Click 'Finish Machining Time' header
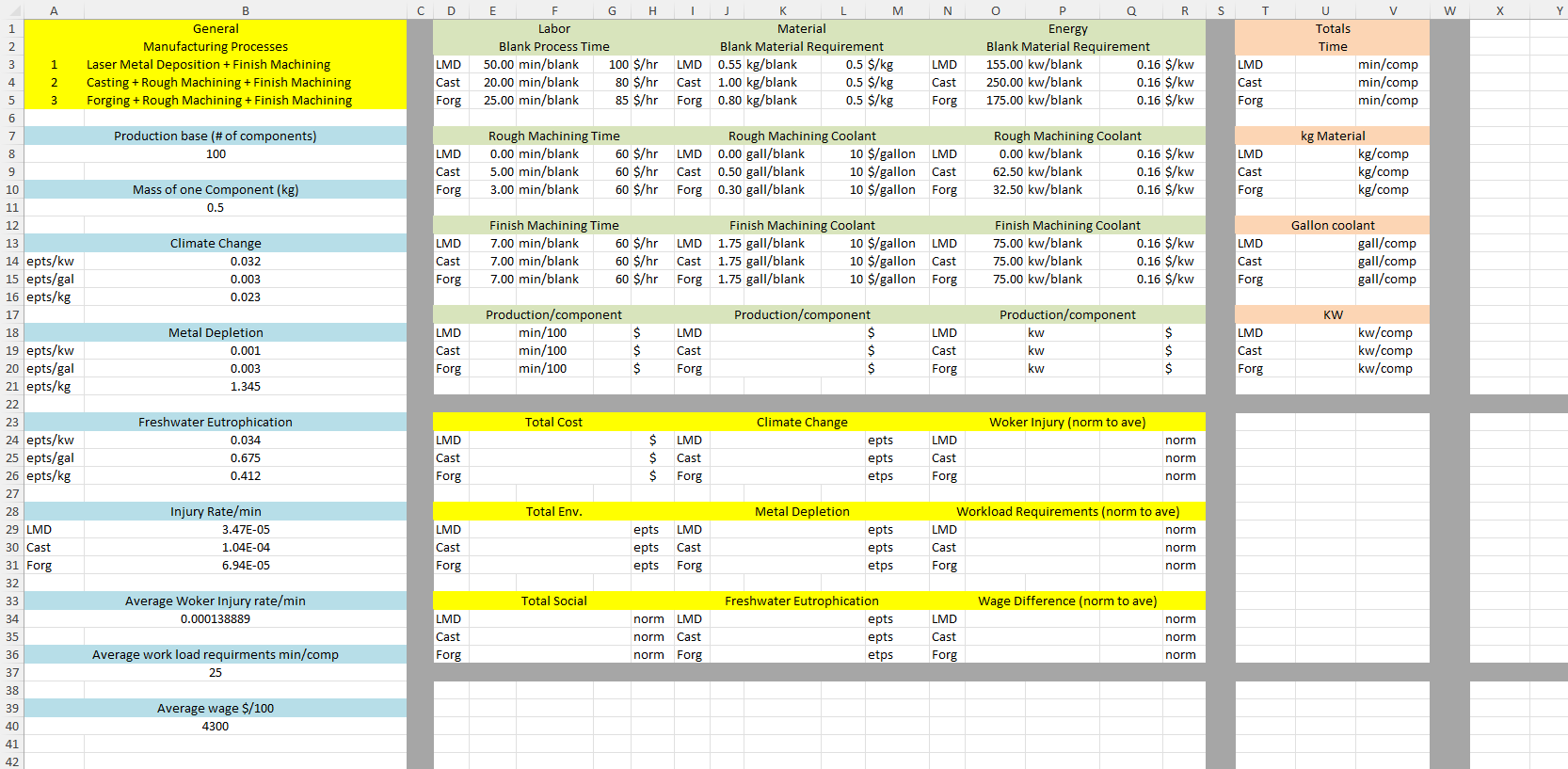 click(553, 225)
